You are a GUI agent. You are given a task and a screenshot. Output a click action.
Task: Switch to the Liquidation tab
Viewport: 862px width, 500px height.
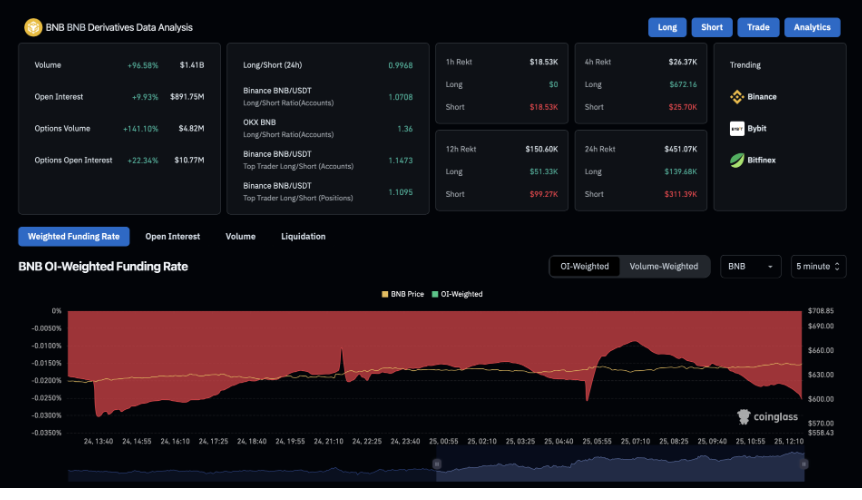[x=303, y=236]
